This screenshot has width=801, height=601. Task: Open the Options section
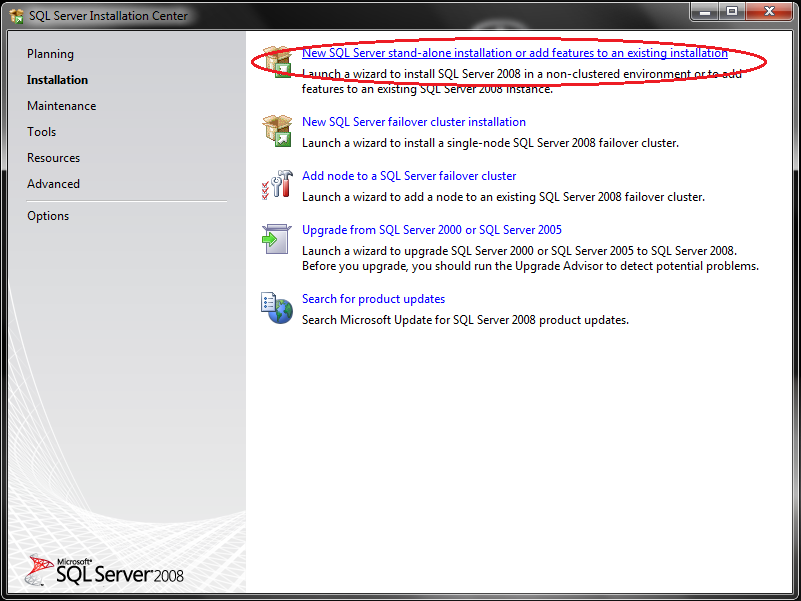pos(48,216)
